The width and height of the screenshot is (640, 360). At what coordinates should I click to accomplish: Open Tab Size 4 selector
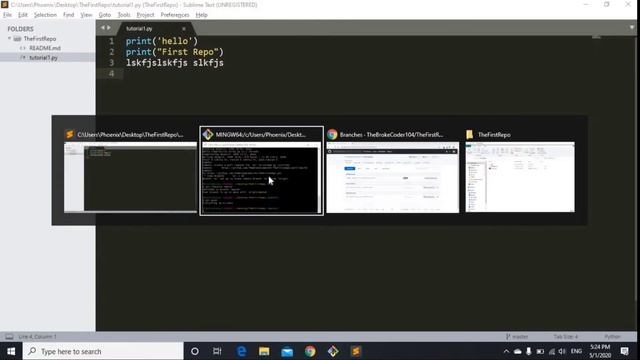pos(566,337)
